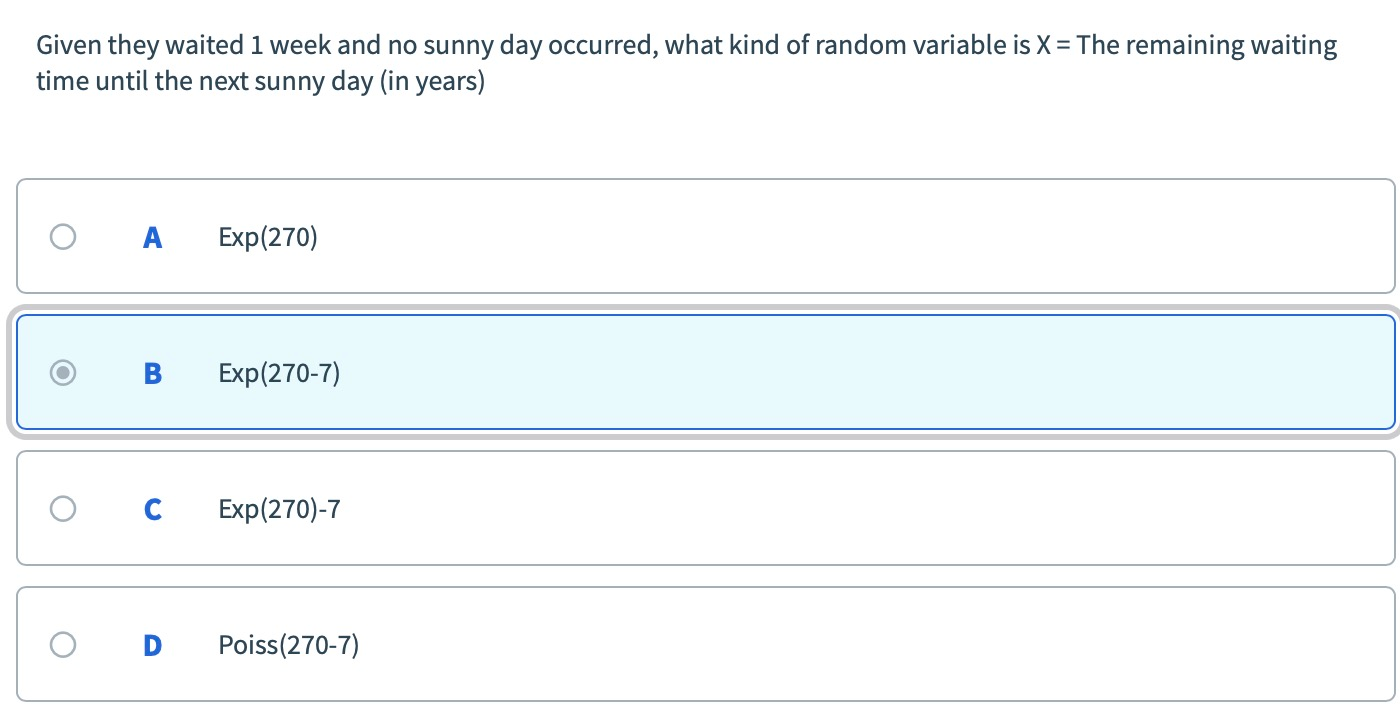Choose the radio button for option C
The width and height of the screenshot is (1400, 728).
(x=63, y=509)
